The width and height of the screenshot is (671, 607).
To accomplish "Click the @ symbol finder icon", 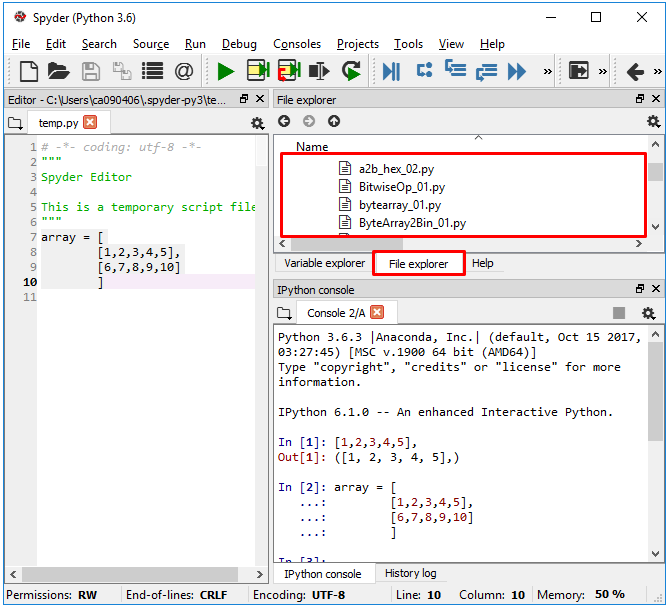I will point(184,71).
